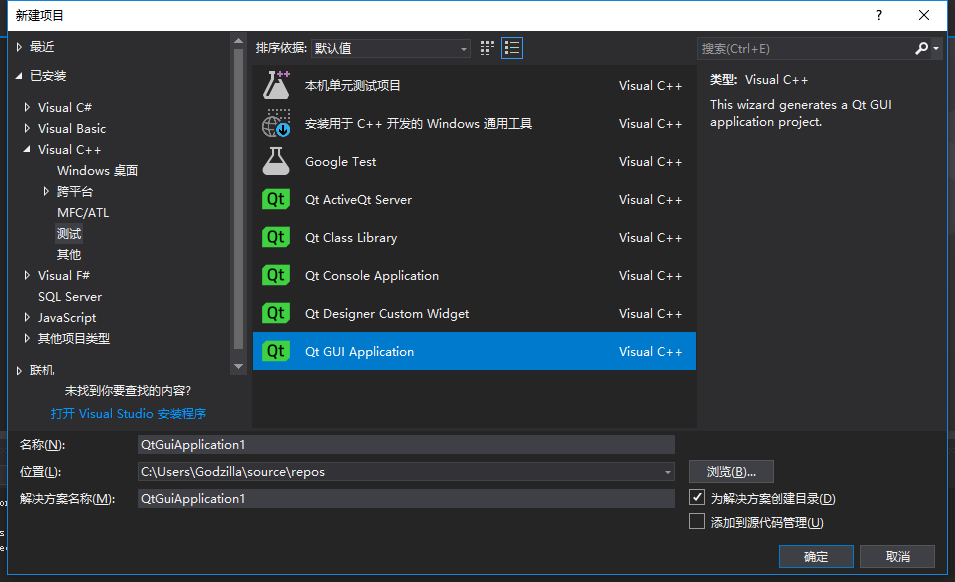Collapse the Visual C++ node arrow
Image resolution: width=955 pixels, height=582 pixels.
[x=27, y=149]
